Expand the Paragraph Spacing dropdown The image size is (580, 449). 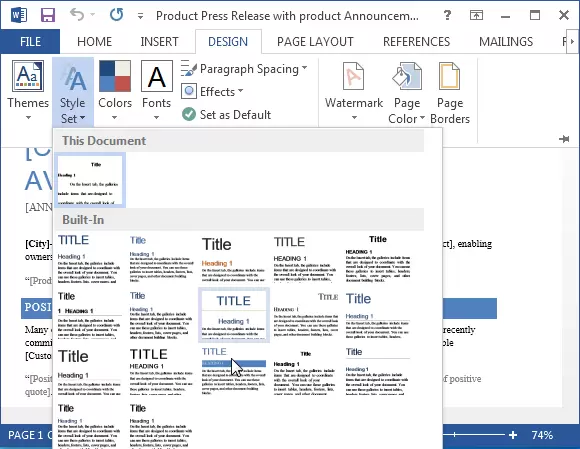(244, 69)
